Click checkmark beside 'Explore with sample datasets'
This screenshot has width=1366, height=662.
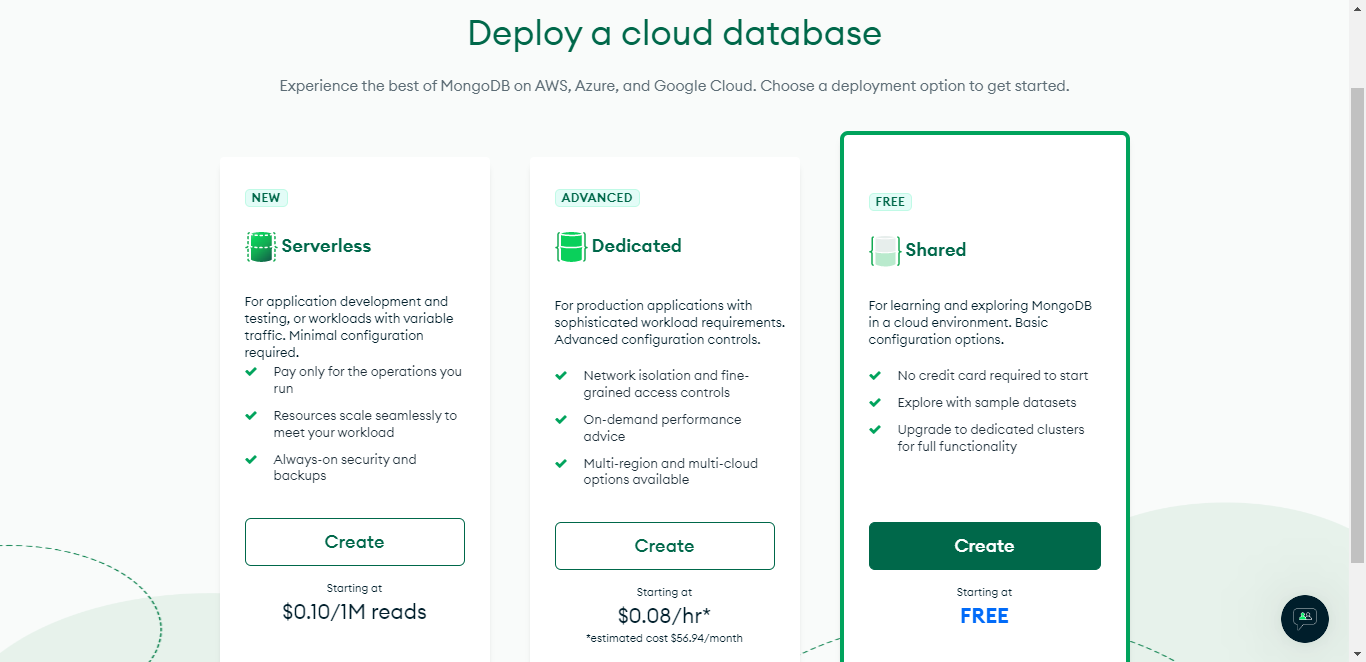(x=875, y=402)
